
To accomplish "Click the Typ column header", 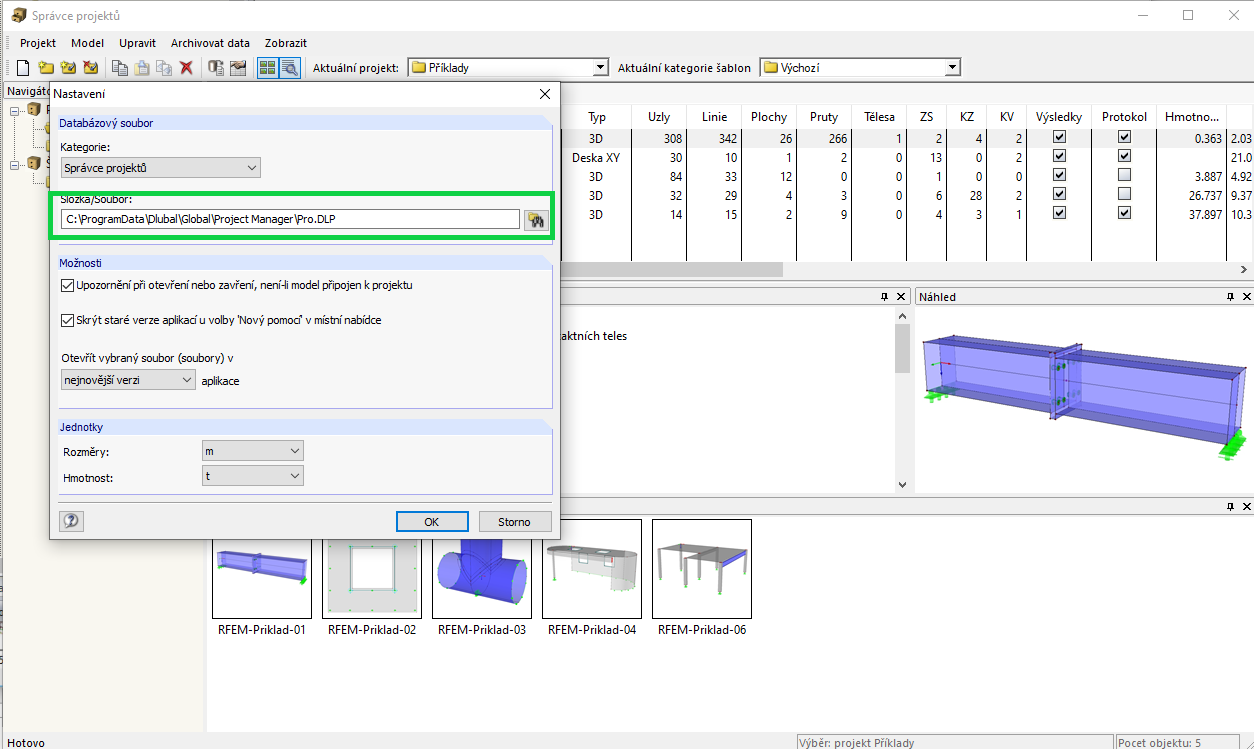I will (597, 117).
